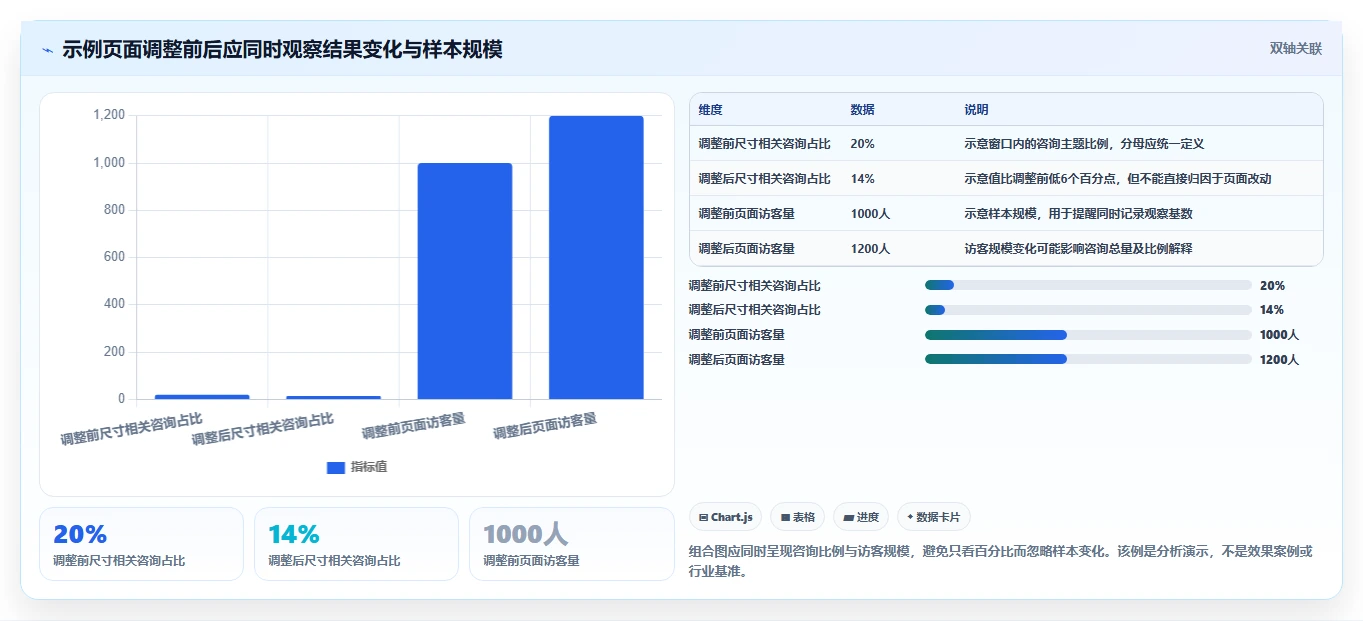This screenshot has width=1363, height=621.
Task: Click the 14% value in the table
Action: (862, 179)
